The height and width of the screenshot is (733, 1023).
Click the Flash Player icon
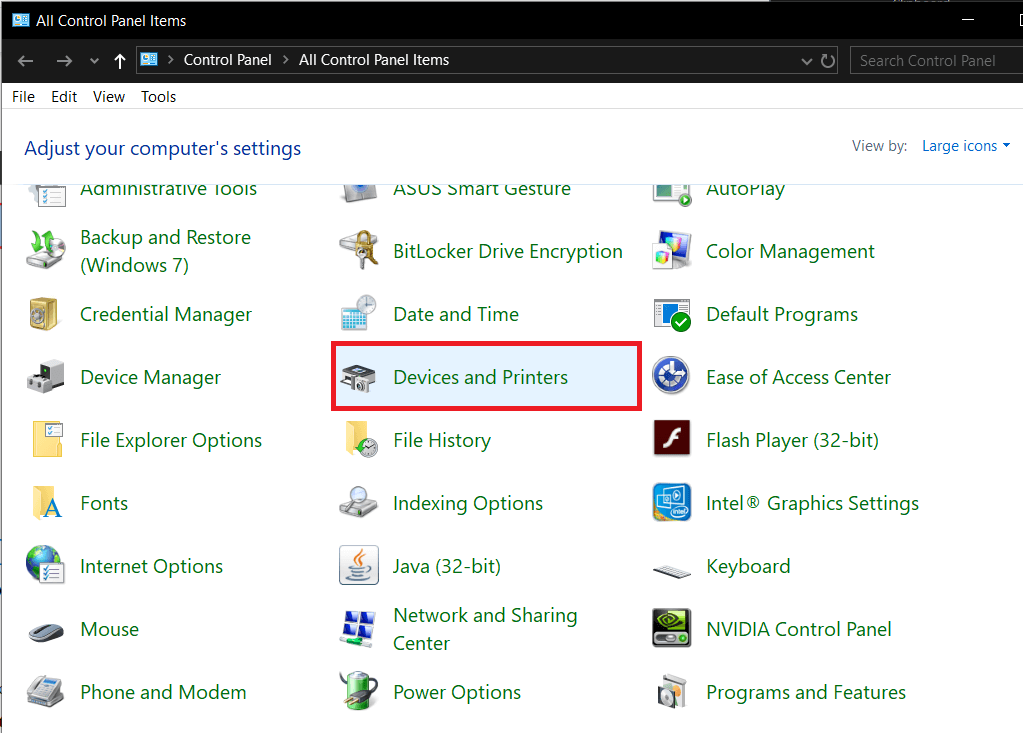tap(671, 440)
